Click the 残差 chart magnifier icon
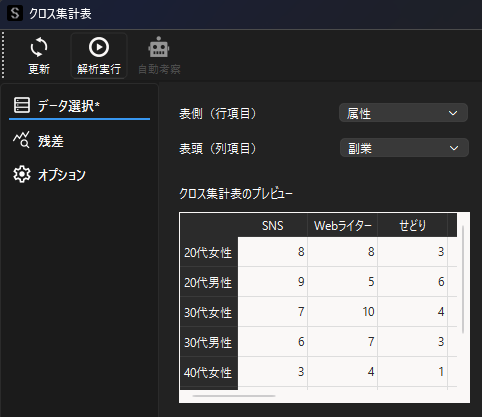 click(x=21, y=140)
